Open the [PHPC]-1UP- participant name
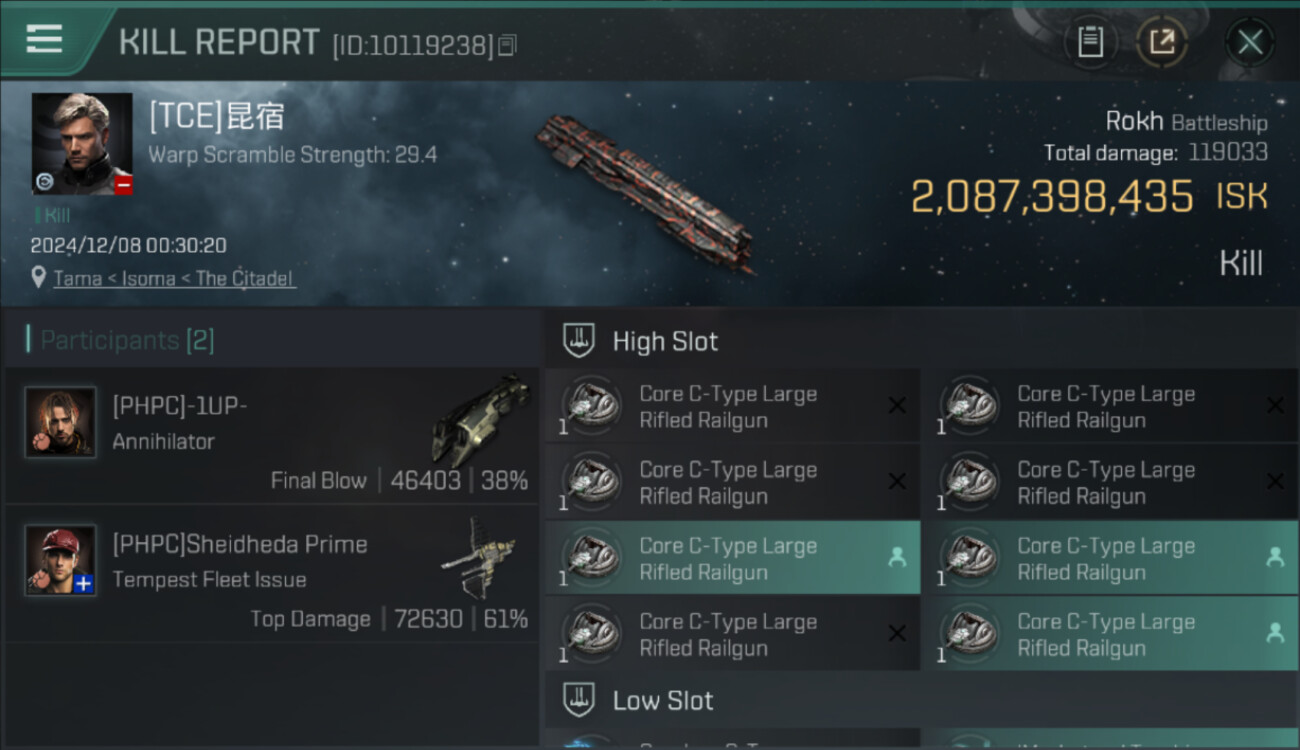Viewport: 1300px width, 750px height. pyautogui.click(x=180, y=407)
